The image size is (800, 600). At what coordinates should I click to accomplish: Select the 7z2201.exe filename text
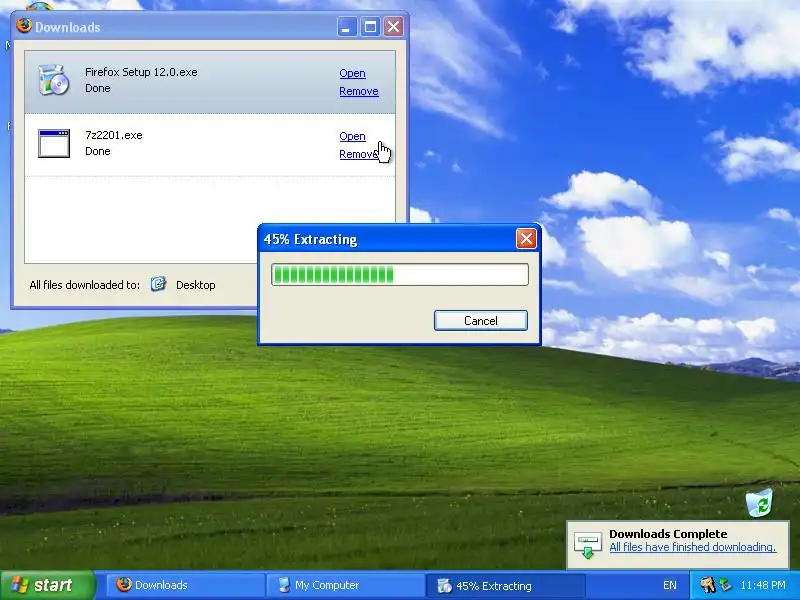pyautogui.click(x=113, y=135)
